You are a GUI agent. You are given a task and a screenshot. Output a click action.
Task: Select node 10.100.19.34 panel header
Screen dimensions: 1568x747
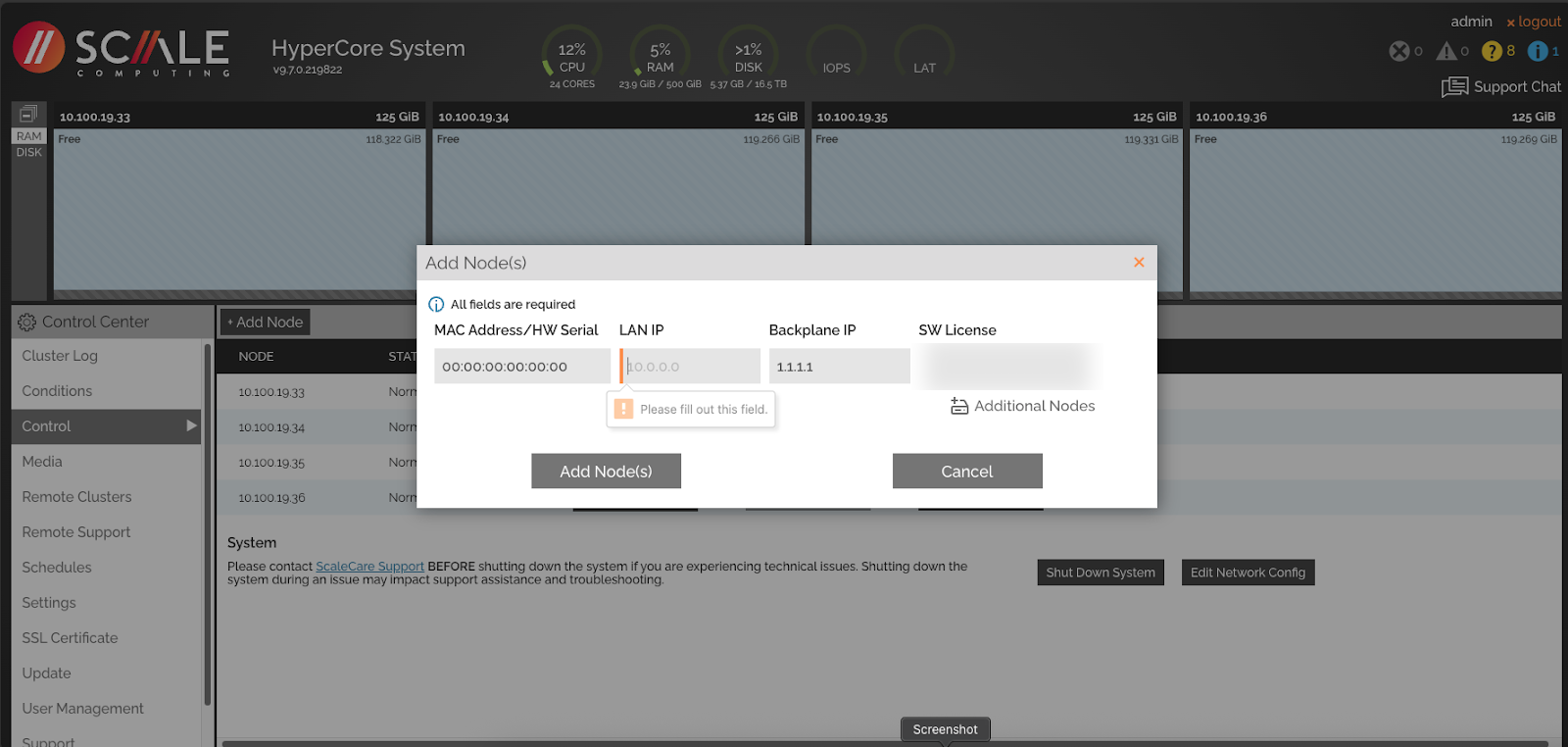pyautogui.click(x=617, y=116)
